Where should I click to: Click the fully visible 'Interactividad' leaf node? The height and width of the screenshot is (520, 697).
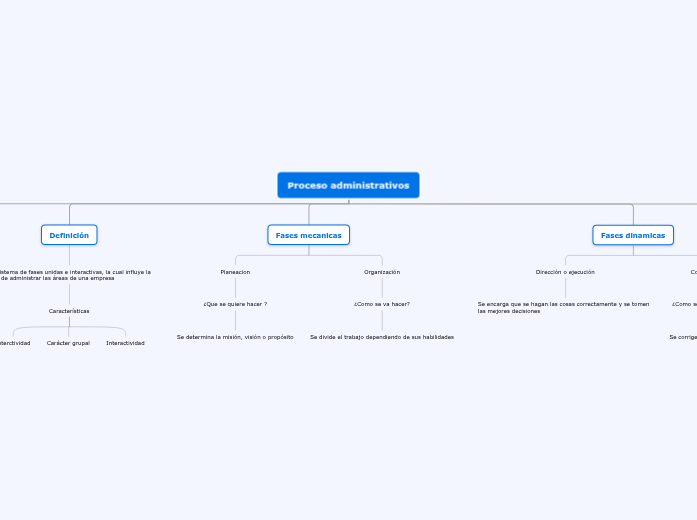(x=125, y=343)
